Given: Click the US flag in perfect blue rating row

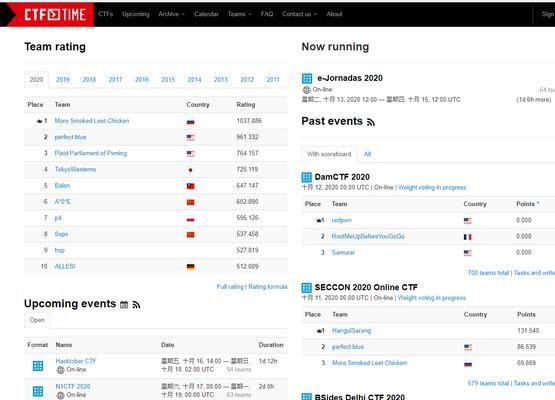Looking at the screenshot, I should [190, 138].
